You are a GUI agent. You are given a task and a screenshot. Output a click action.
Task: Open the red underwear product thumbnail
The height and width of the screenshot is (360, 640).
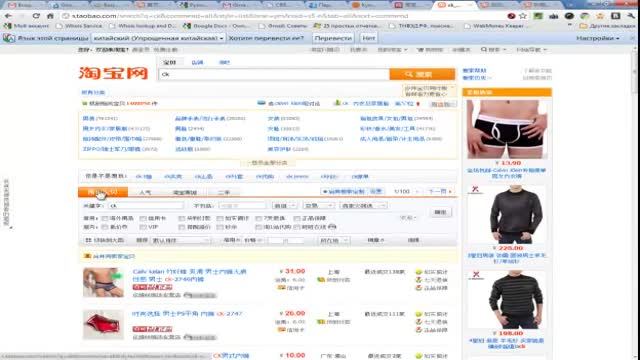point(103,324)
